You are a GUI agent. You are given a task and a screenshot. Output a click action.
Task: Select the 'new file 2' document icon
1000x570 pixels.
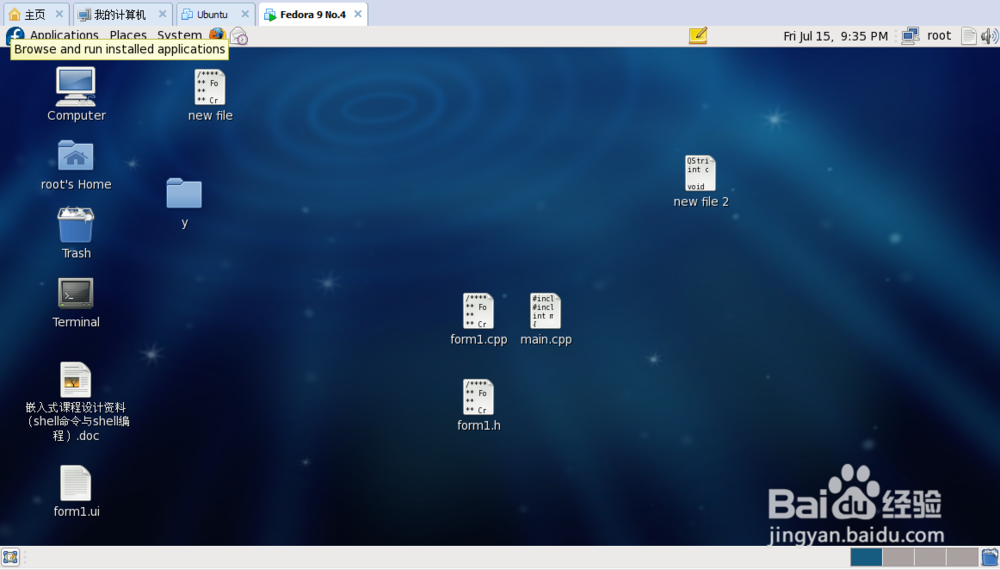(x=700, y=173)
